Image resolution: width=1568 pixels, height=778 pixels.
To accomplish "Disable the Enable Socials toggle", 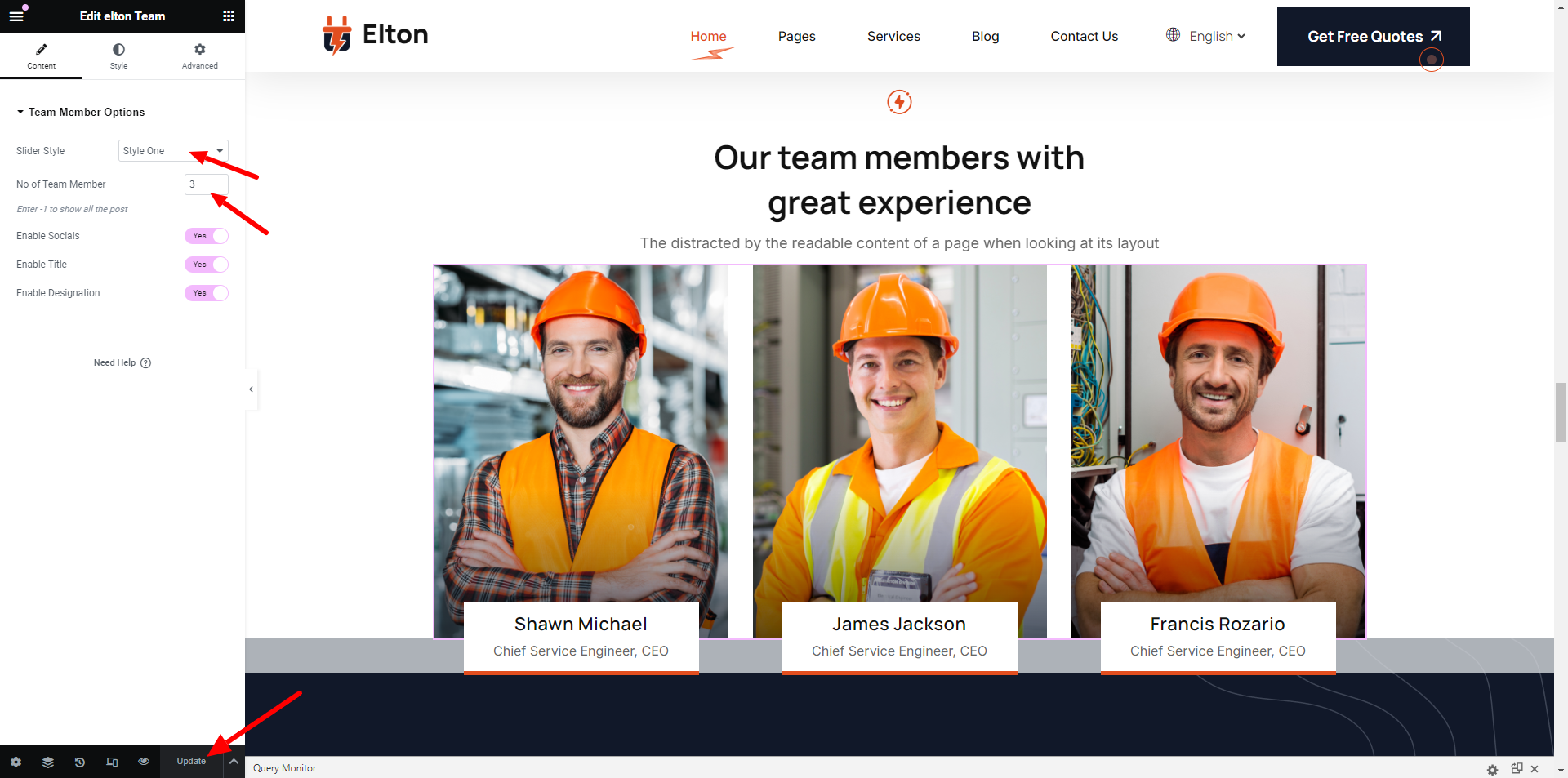I will click(x=207, y=236).
